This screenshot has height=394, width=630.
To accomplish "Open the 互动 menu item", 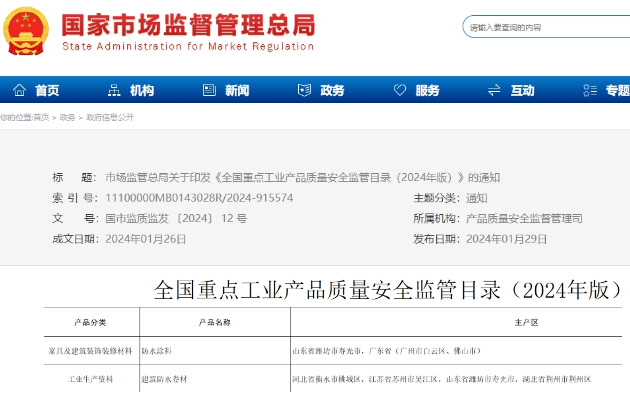I will click(x=522, y=90).
